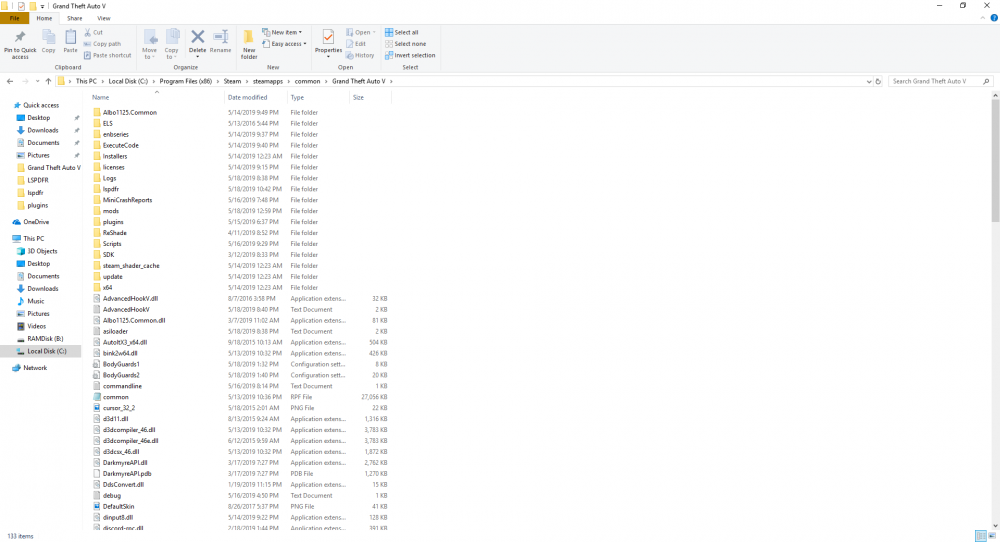Click the Copy ribbon icon
Screen dimensions: 1000x542
pos(48,37)
